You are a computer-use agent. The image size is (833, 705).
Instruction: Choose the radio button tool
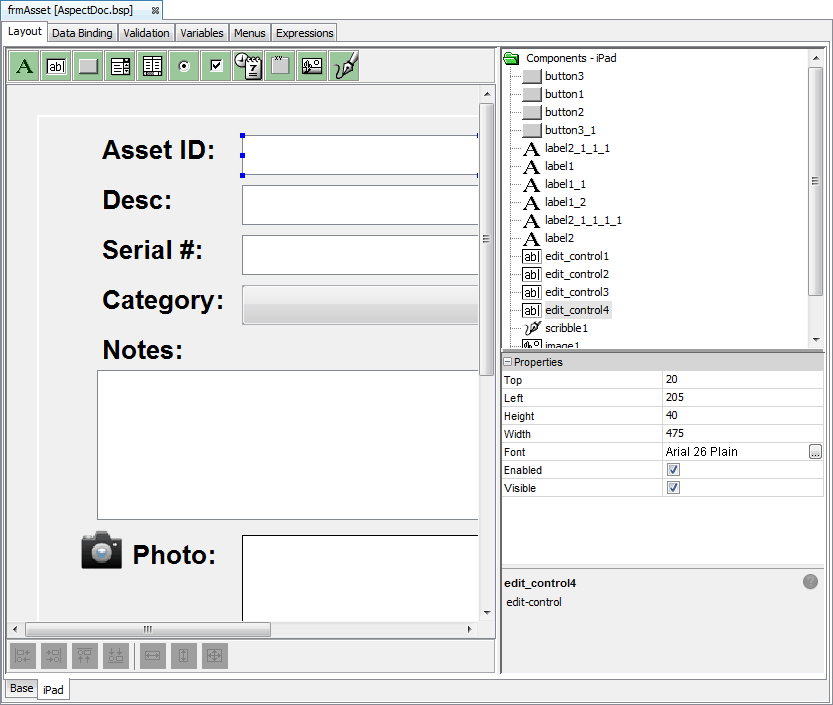184,66
